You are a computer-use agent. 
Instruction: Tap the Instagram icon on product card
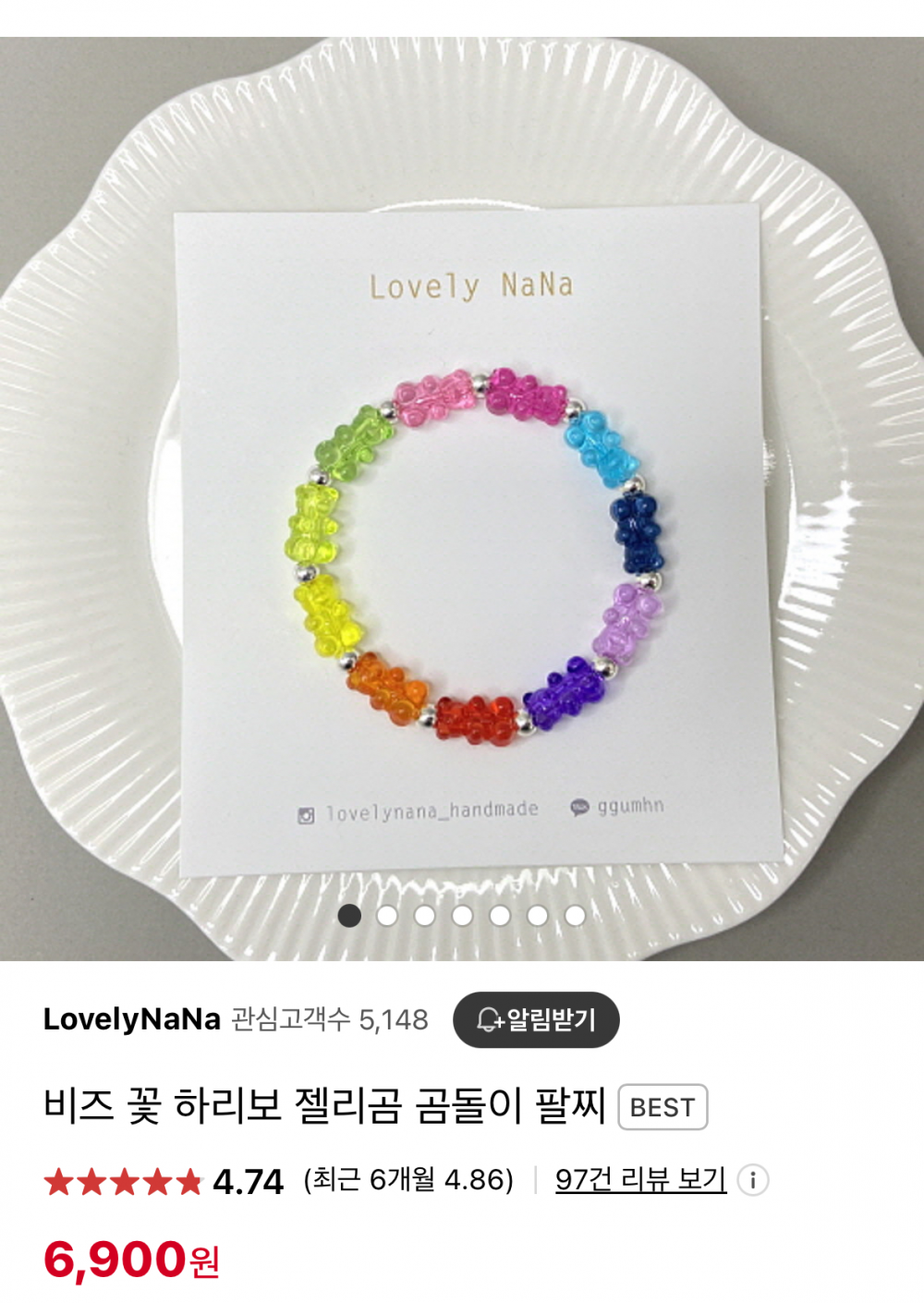coord(306,815)
